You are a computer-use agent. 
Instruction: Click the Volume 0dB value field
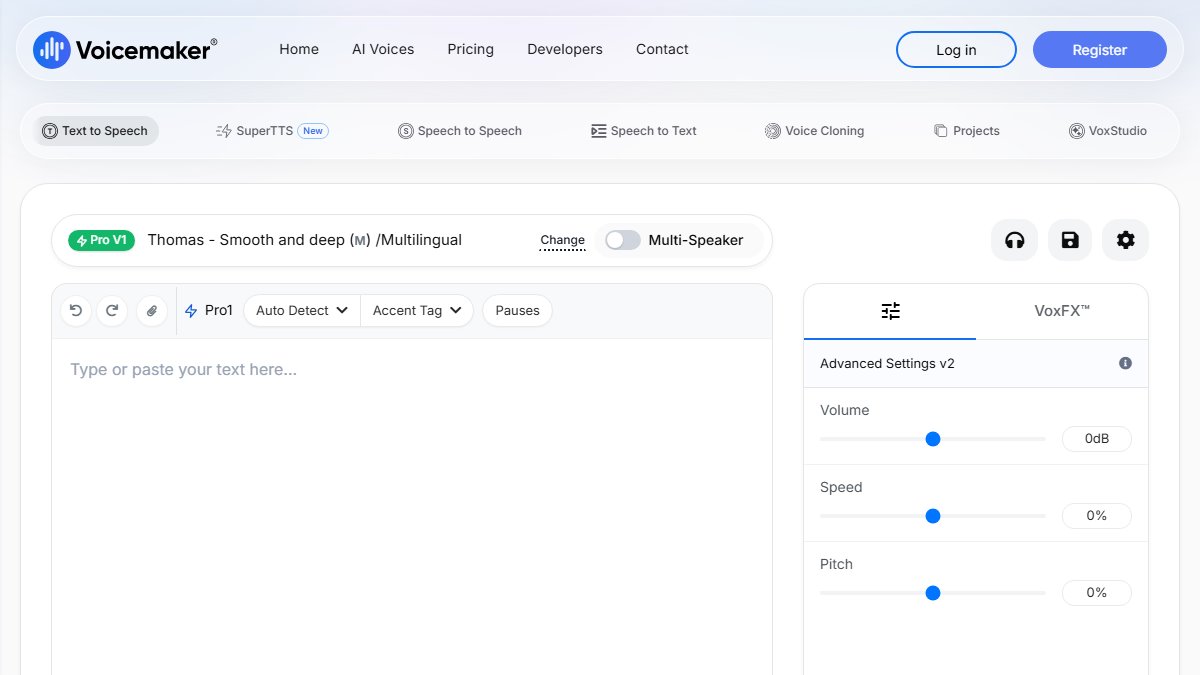[1097, 439]
